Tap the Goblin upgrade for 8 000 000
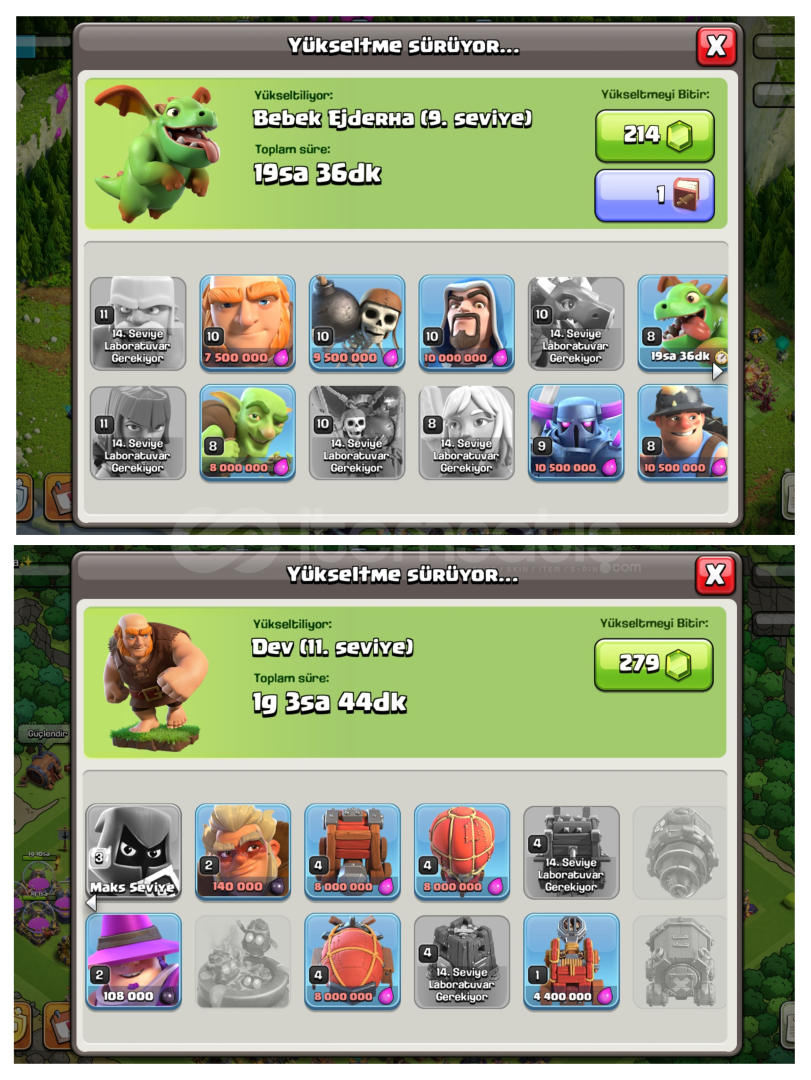The image size is (811, 1080). [247, 433]
